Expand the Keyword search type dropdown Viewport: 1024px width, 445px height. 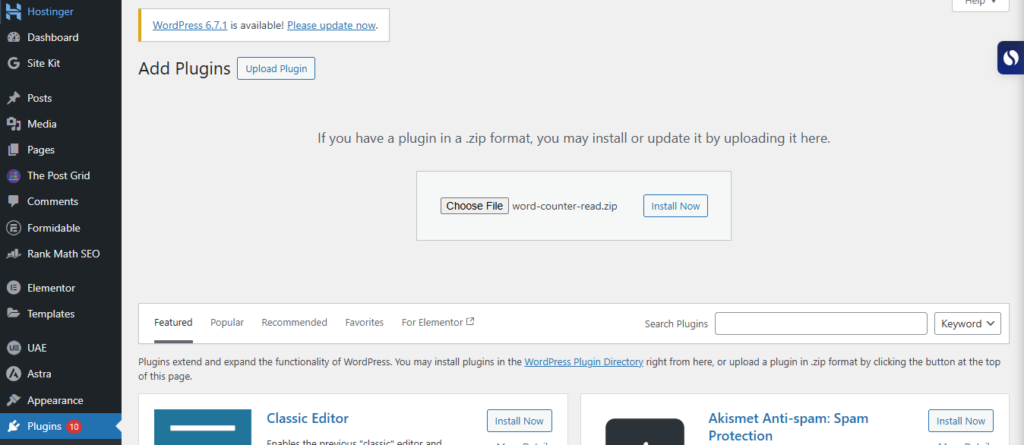click(968, 323)
